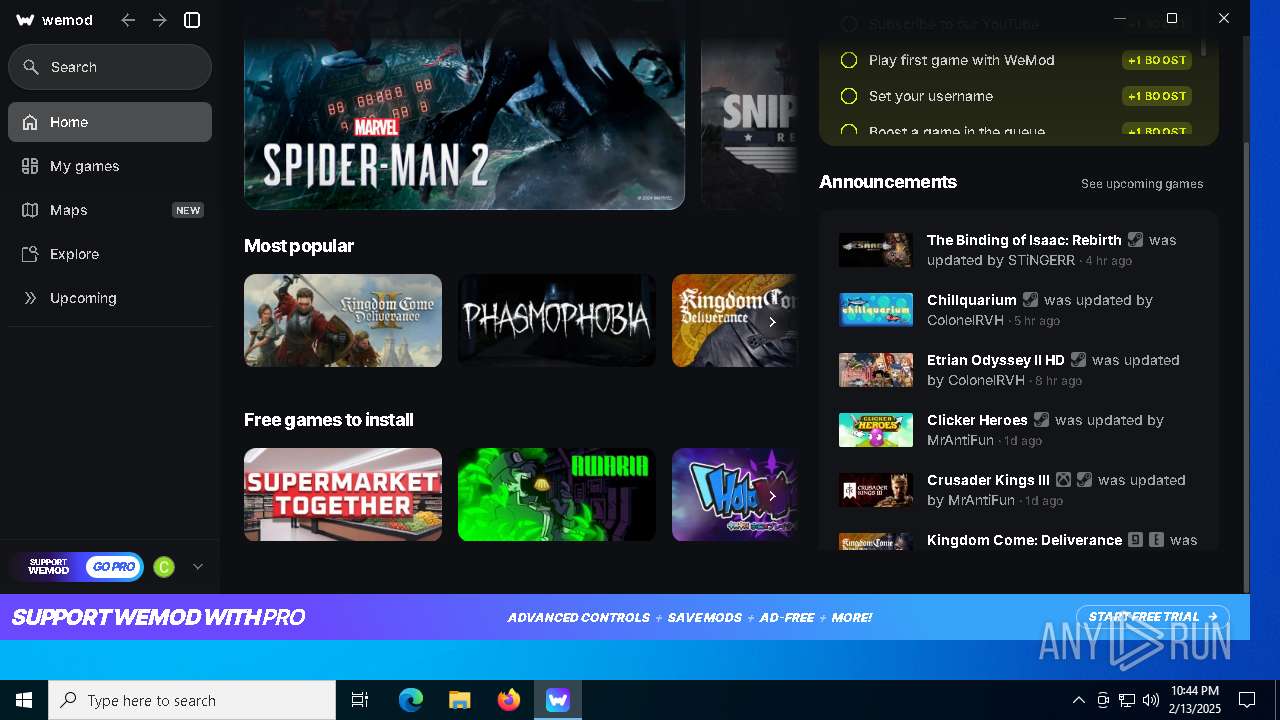Click the Clicker Heroes thumbnail
1280x720 pixels.
coord(876,430)
